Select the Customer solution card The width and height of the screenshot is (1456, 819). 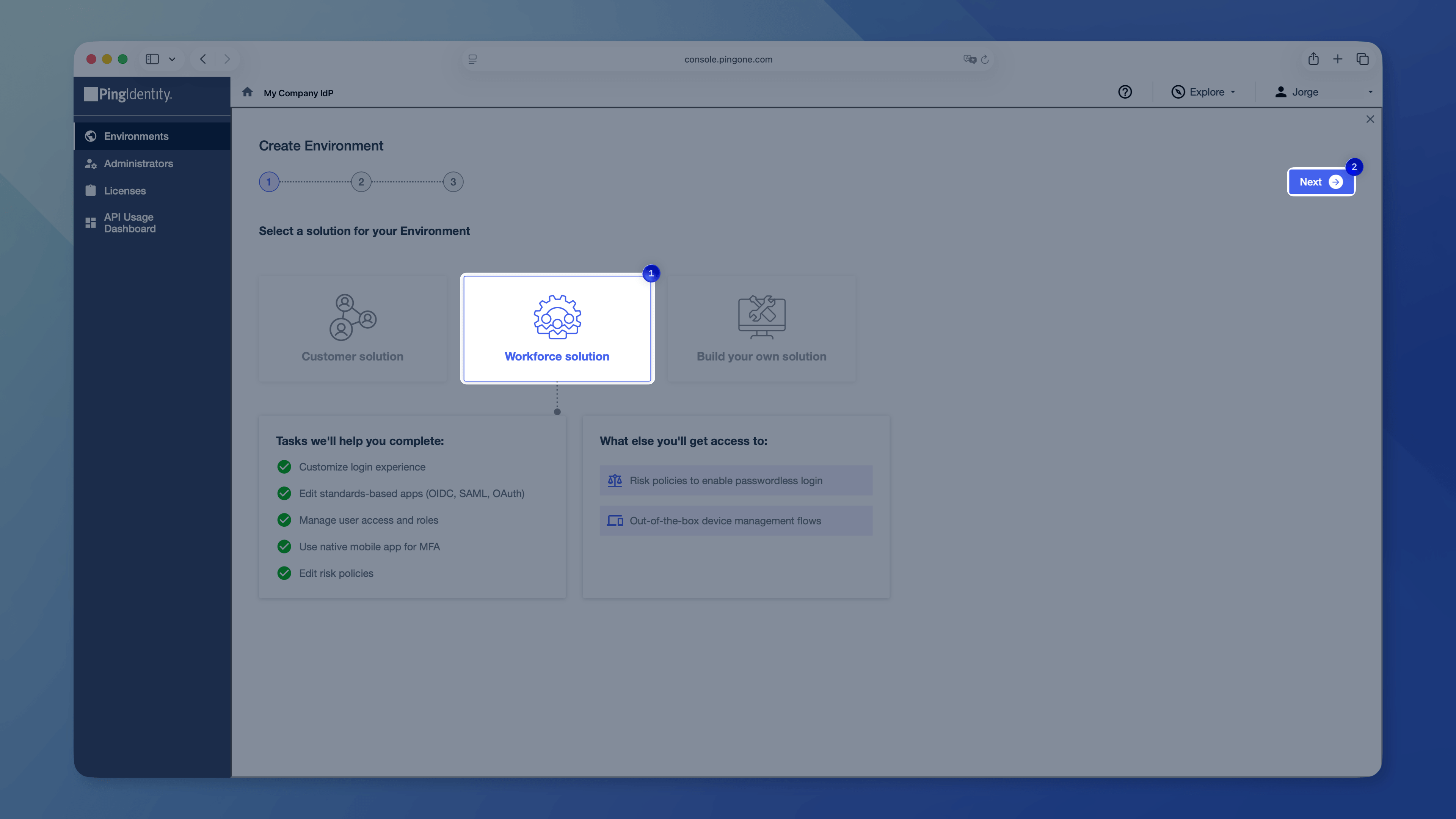pyautogui.click(x=353, y=328)
